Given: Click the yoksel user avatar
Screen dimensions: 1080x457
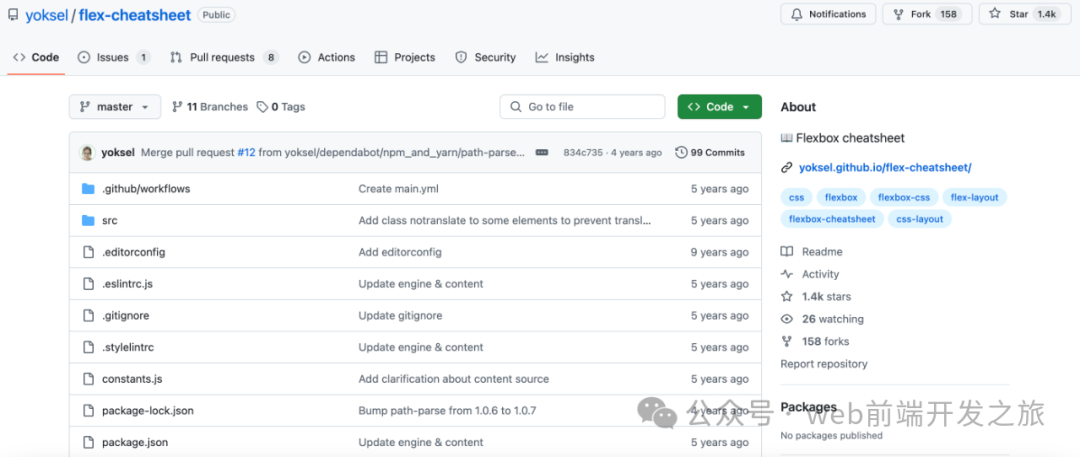Looking at the screenshot, I should click(88, 153).
